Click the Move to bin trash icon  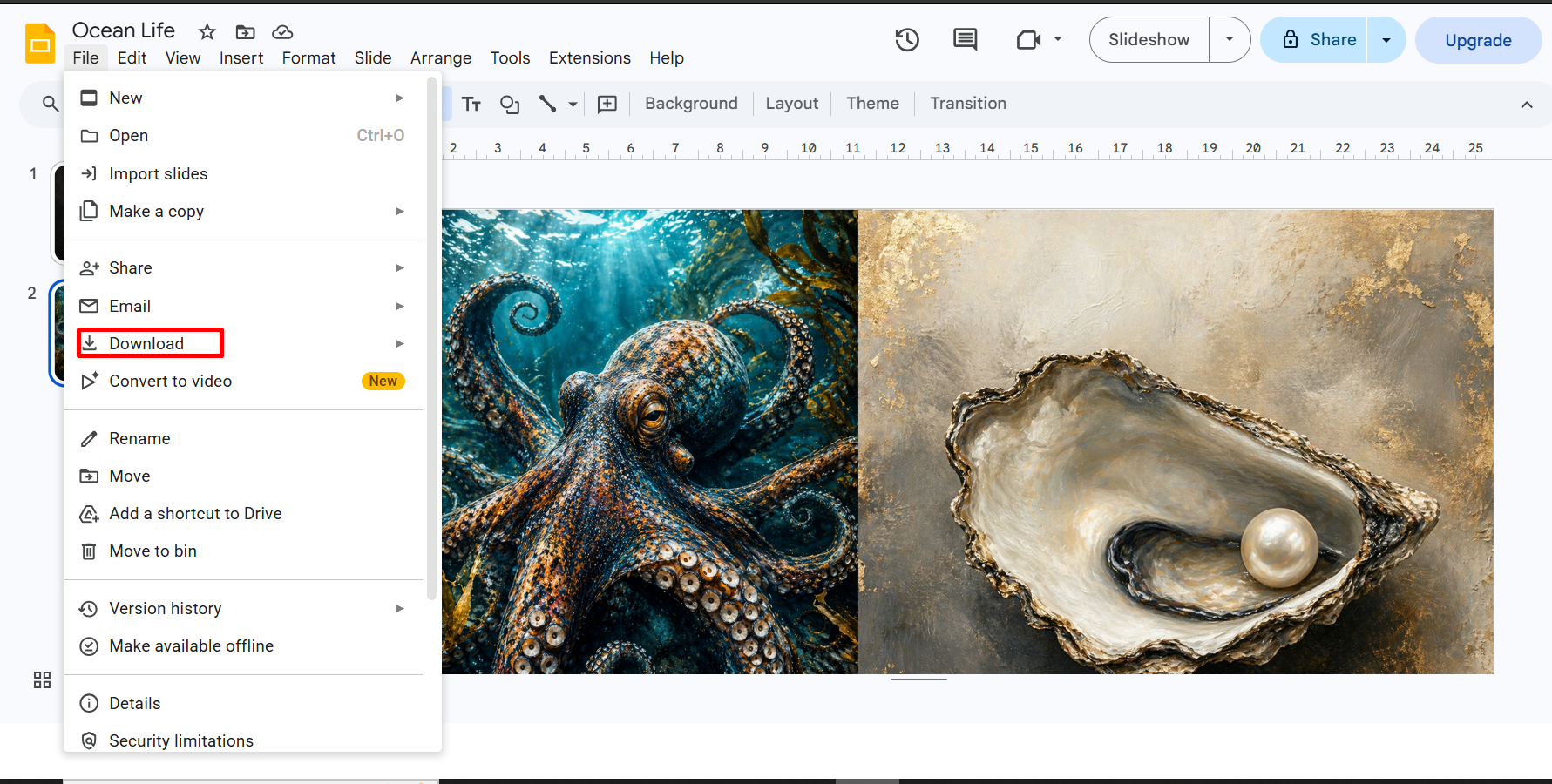(89, 551)
